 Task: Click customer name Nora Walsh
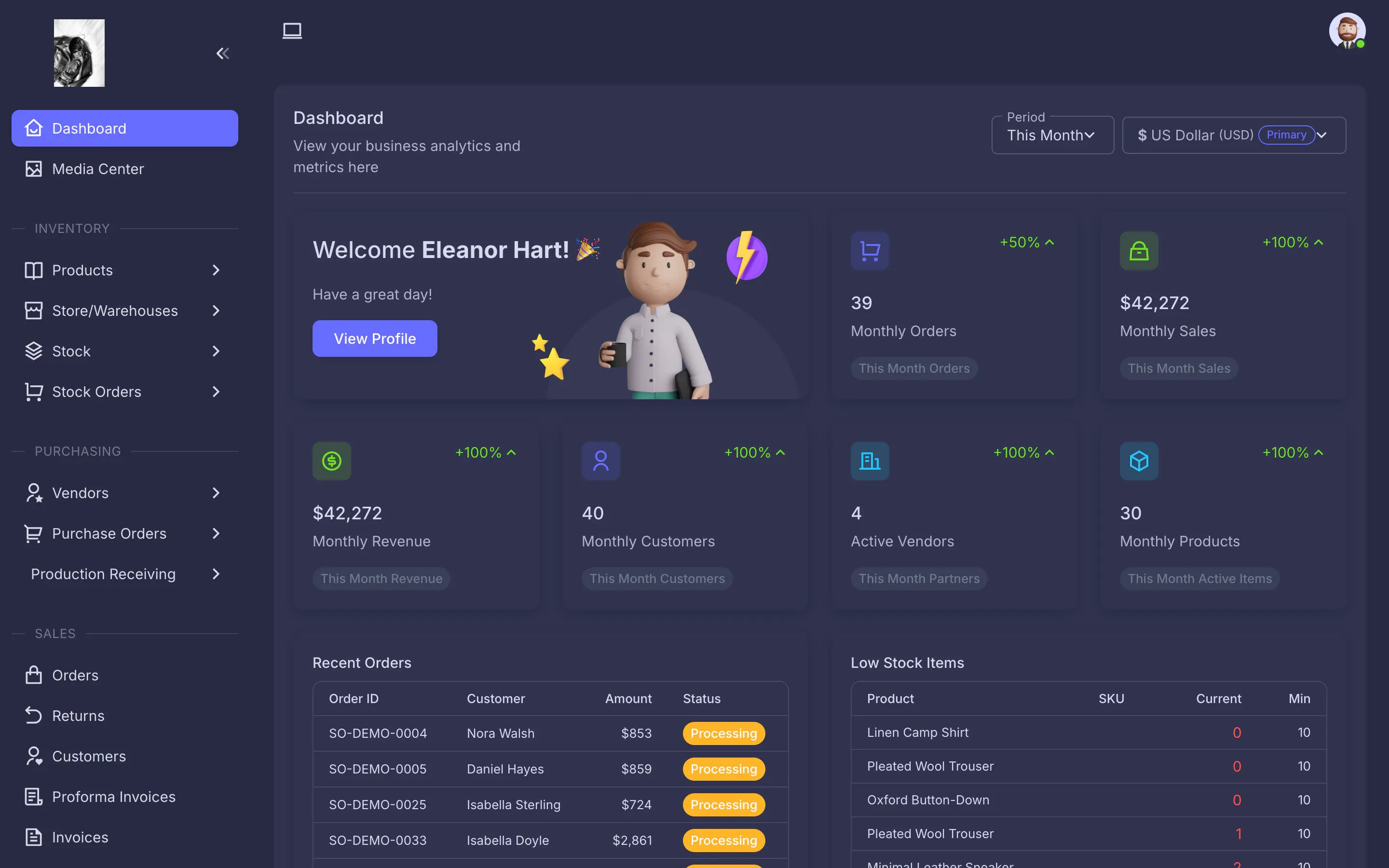pos(501,733)
